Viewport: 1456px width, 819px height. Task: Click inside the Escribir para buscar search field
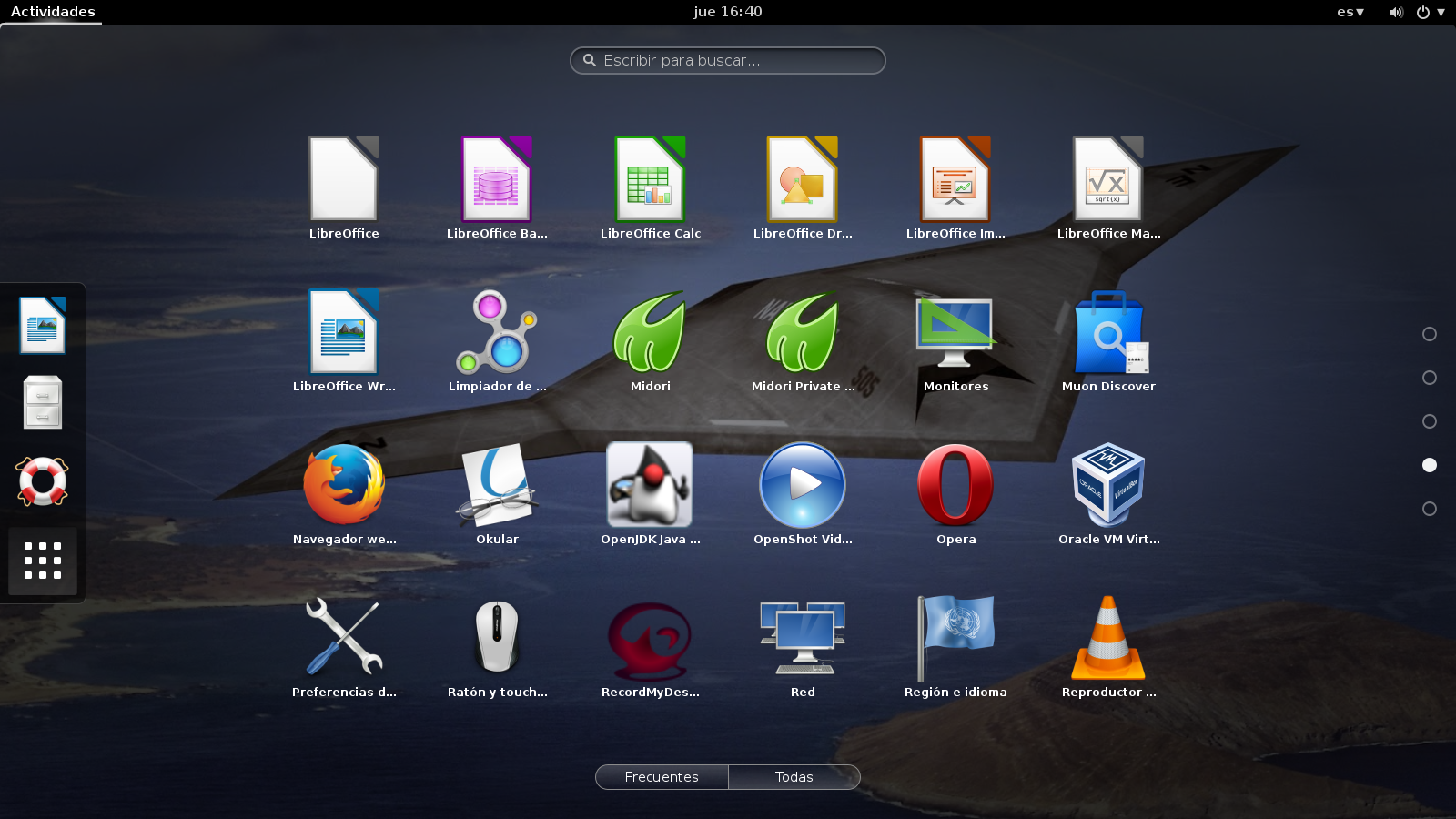[727, 60]
